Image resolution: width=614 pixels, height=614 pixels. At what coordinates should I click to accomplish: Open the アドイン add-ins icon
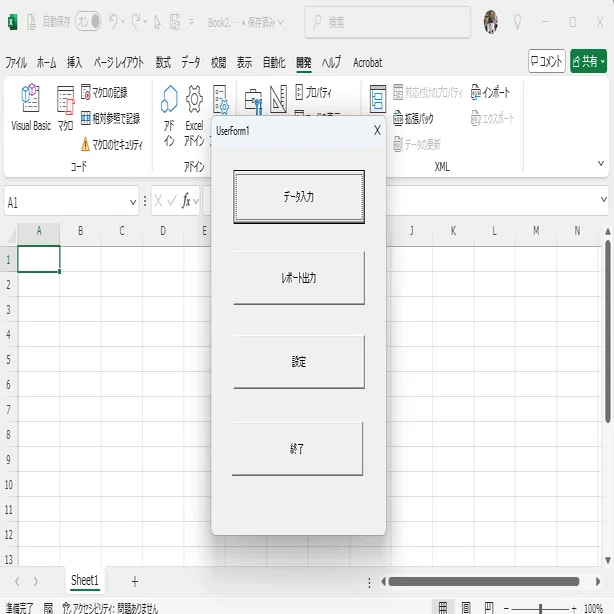point(169,115)
